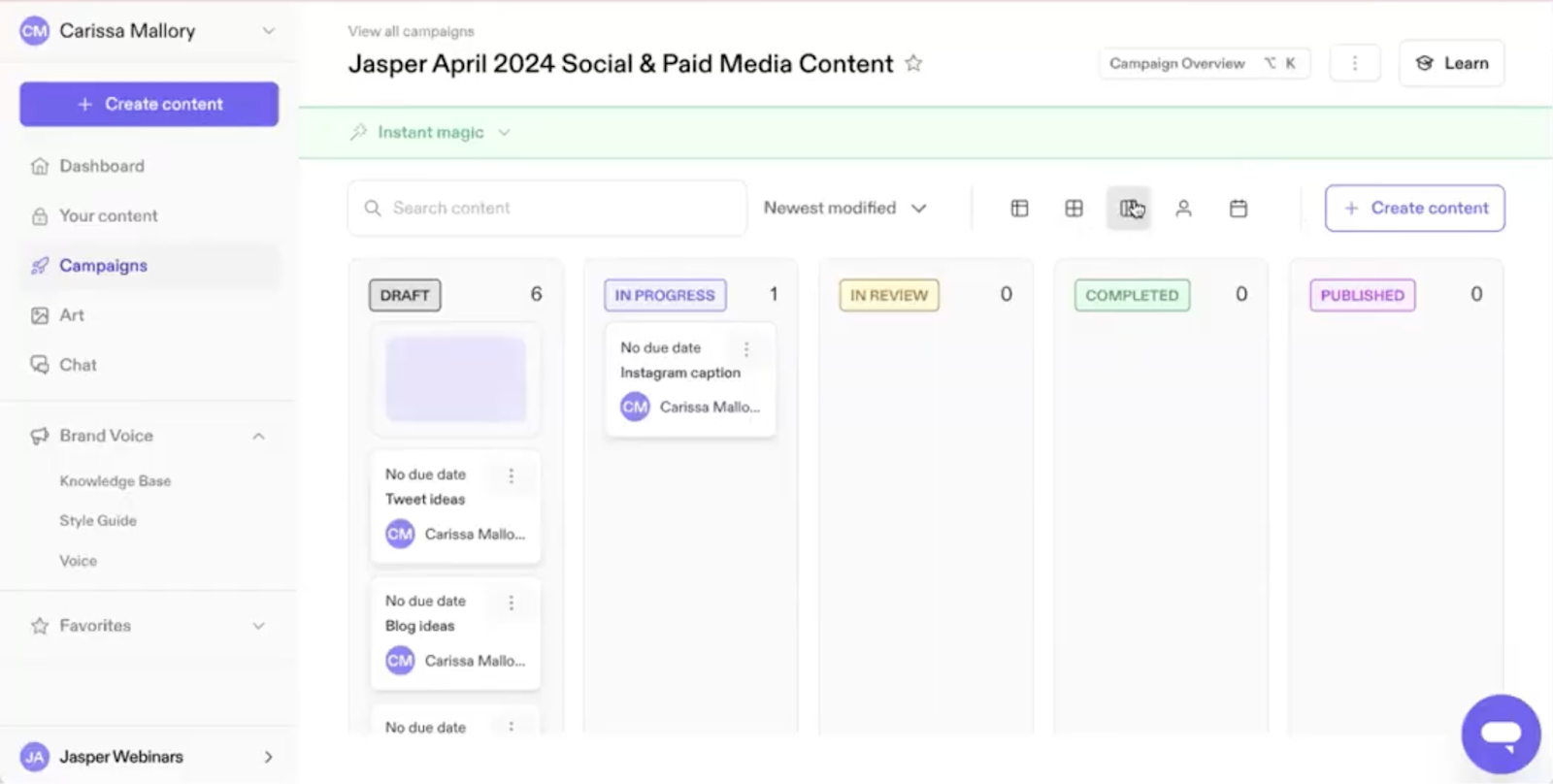Open Chat in the sidebar
1553x784 pixels.
(149, 365)
